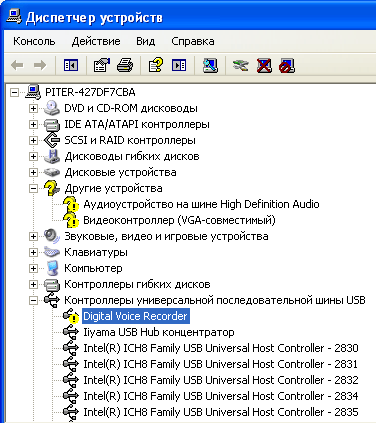Click the warning icon beside Аудиоустройство на шине
Viewport: 376px width, 423px height.
click(71, 204)
